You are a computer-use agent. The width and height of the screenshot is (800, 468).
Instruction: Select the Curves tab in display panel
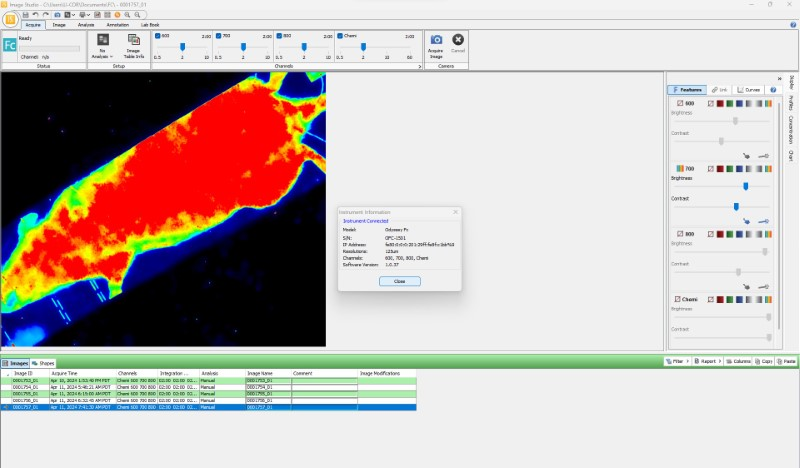tap(748, 90)
